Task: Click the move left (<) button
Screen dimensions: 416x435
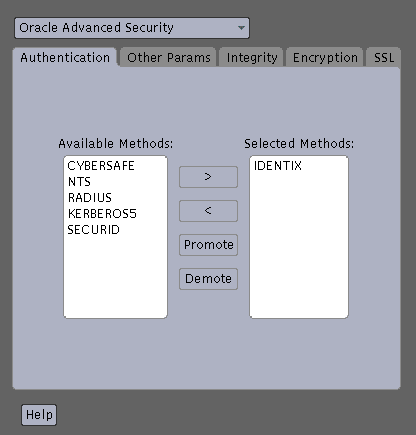Action: (x=208, y=211)
